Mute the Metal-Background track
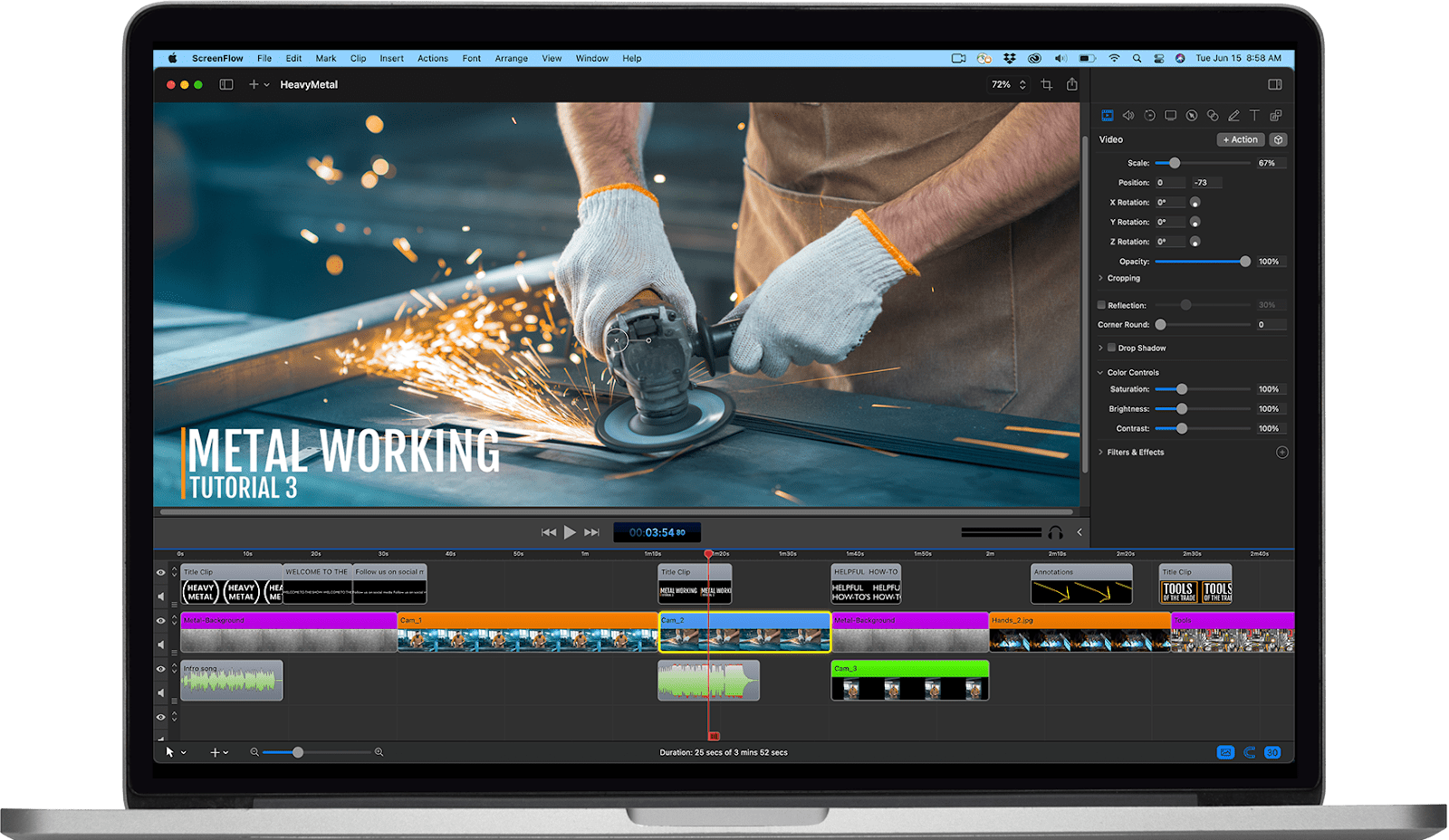Screen dimensions: 1449x840 coord(161,643)
